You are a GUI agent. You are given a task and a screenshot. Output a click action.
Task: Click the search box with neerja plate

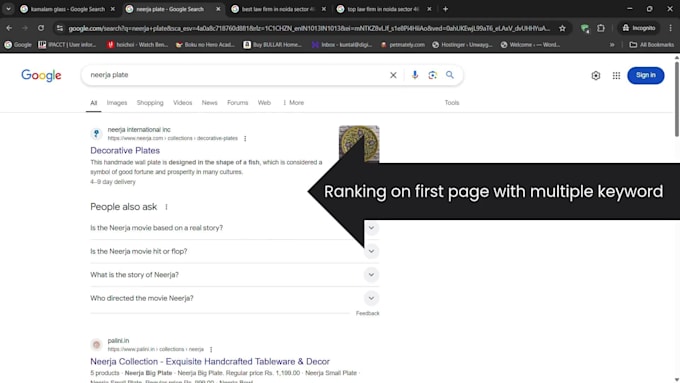pos(234,75)
